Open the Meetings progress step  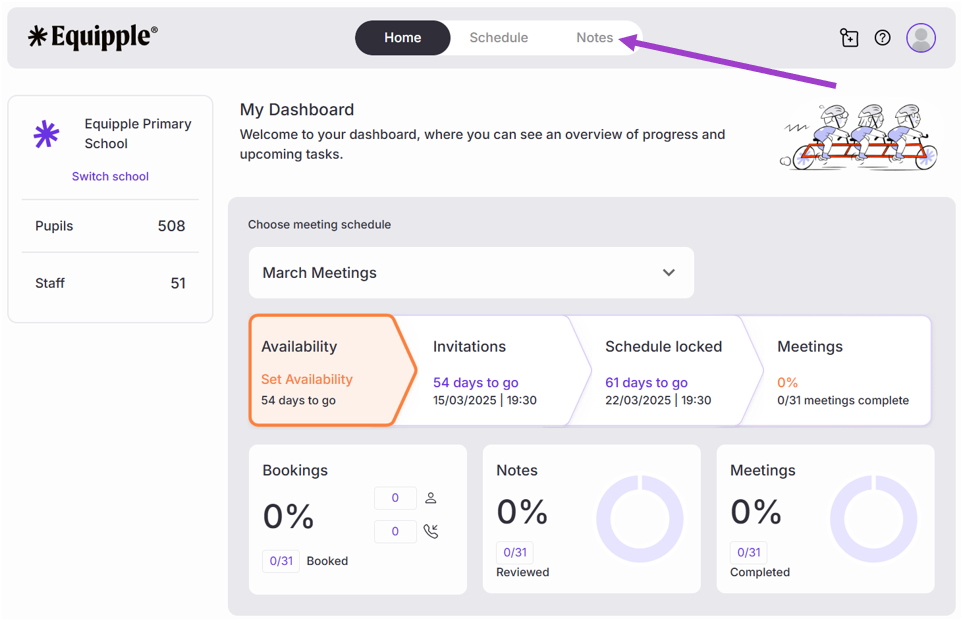(840, 371)
